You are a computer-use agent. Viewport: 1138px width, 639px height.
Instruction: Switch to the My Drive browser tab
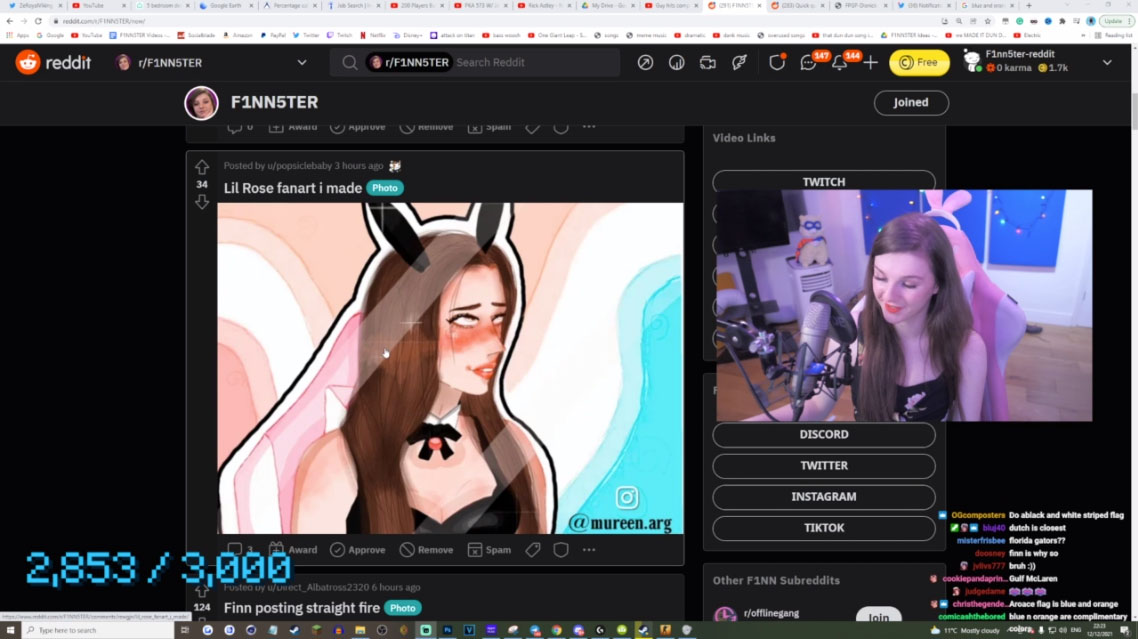606,5
